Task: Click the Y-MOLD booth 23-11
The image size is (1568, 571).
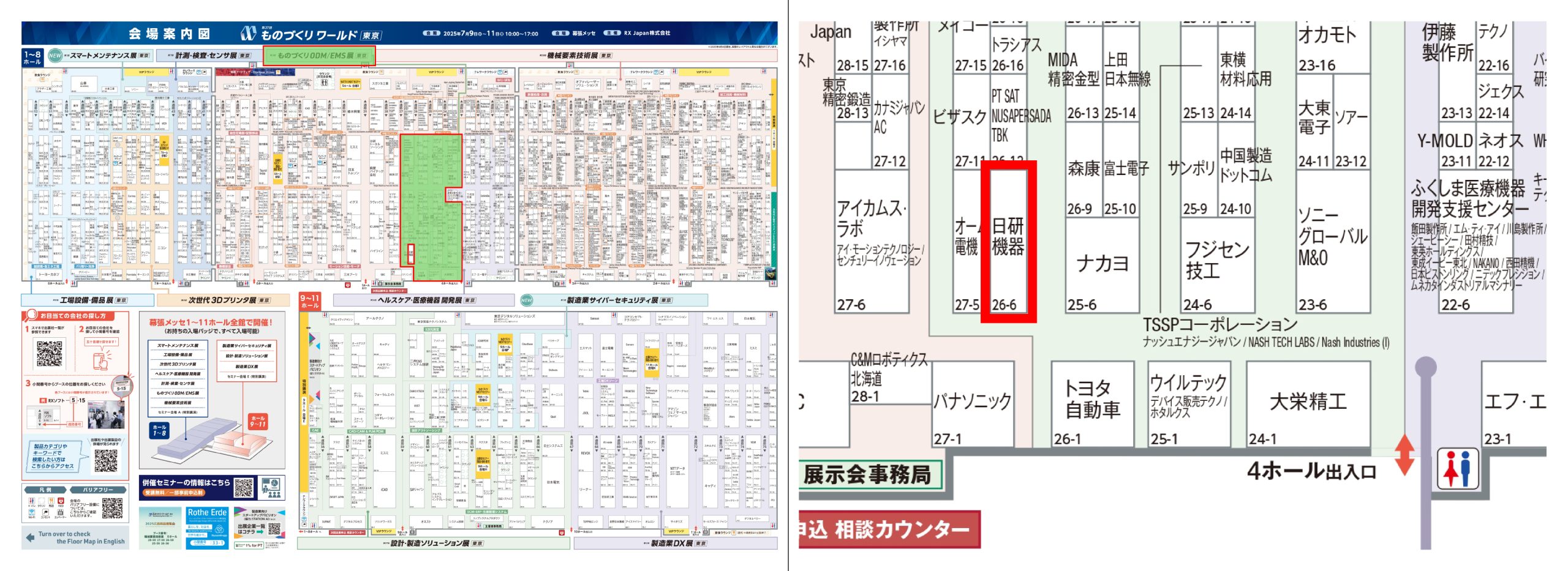Action: point(1458,147)
